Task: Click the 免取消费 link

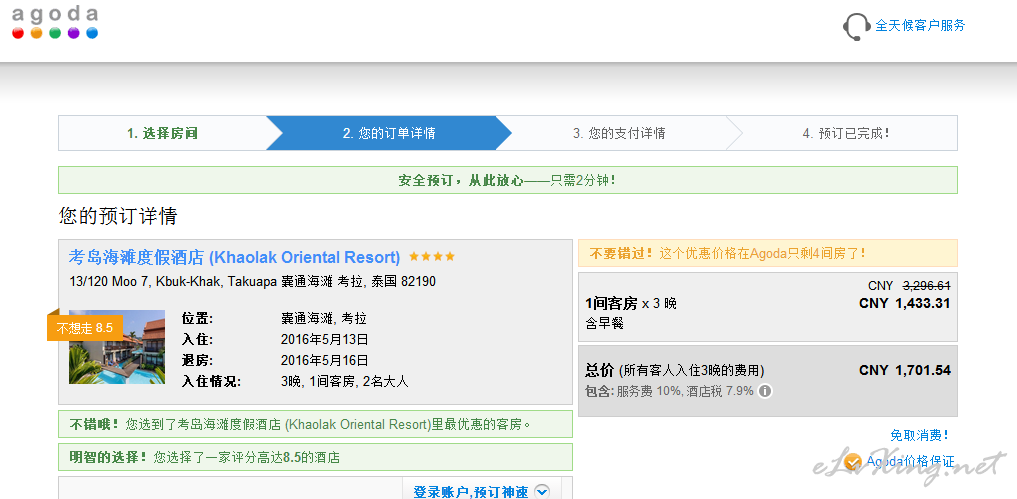Action: point(920,435)
